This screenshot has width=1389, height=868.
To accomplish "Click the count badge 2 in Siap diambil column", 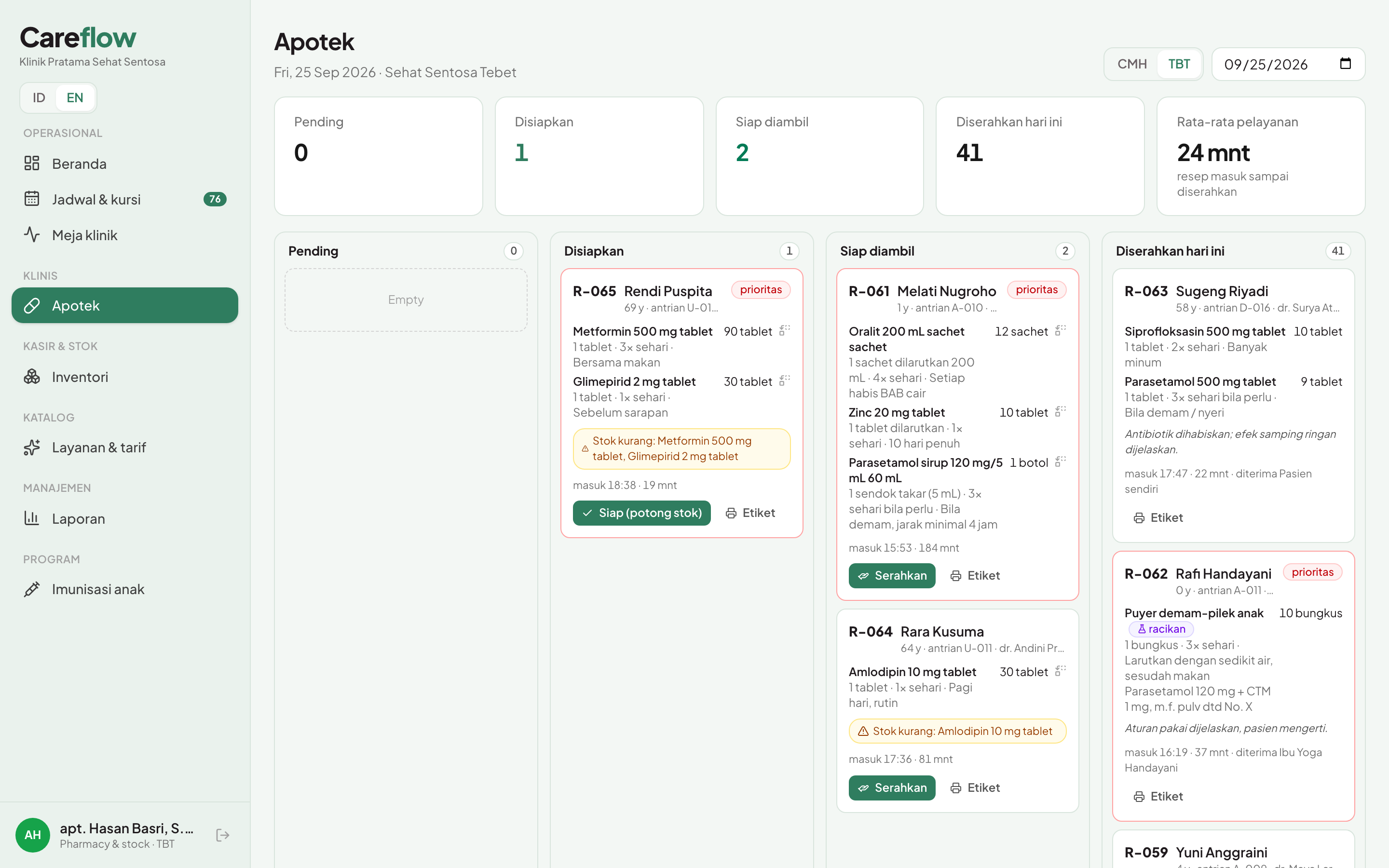I will tap(1065, 251).
